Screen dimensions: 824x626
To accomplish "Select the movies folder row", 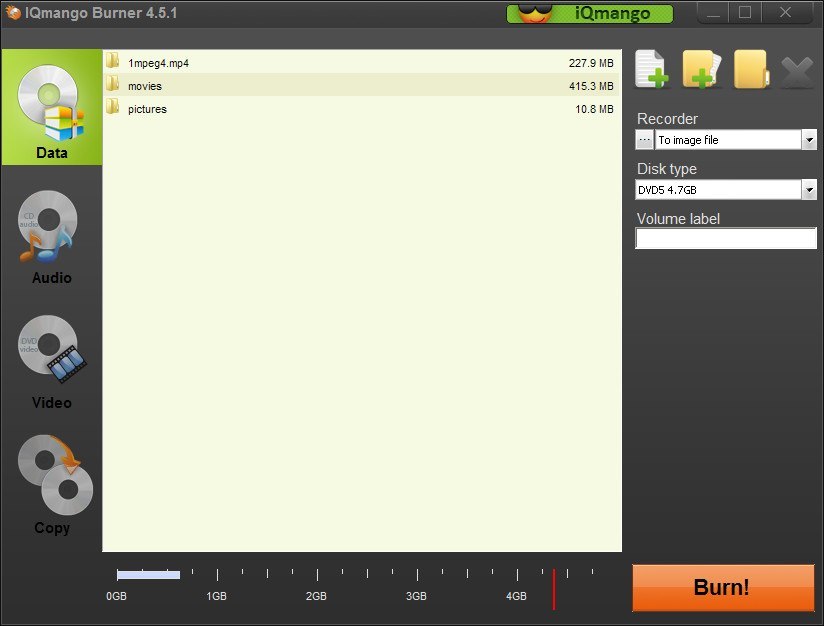I will tap(362, 86).
